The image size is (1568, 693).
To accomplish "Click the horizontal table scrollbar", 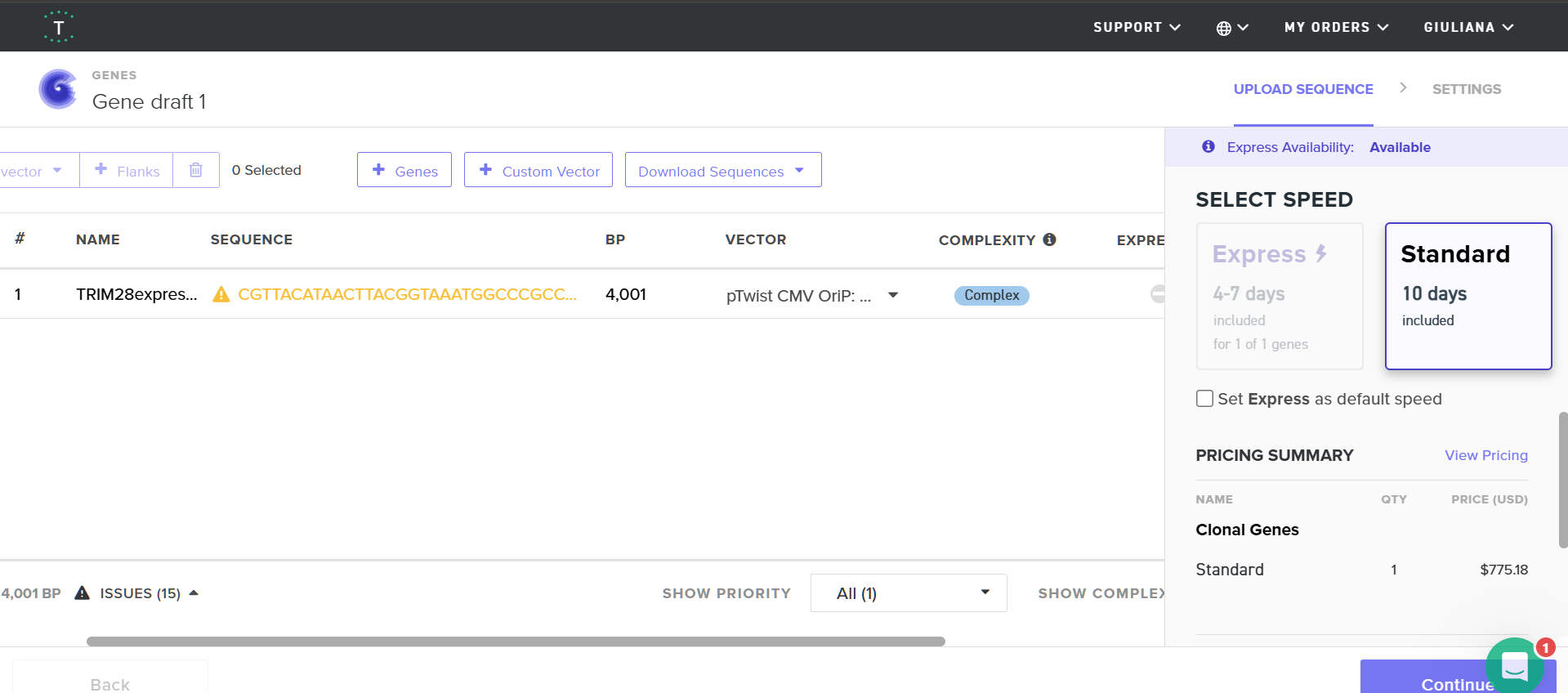I will 515,642.
